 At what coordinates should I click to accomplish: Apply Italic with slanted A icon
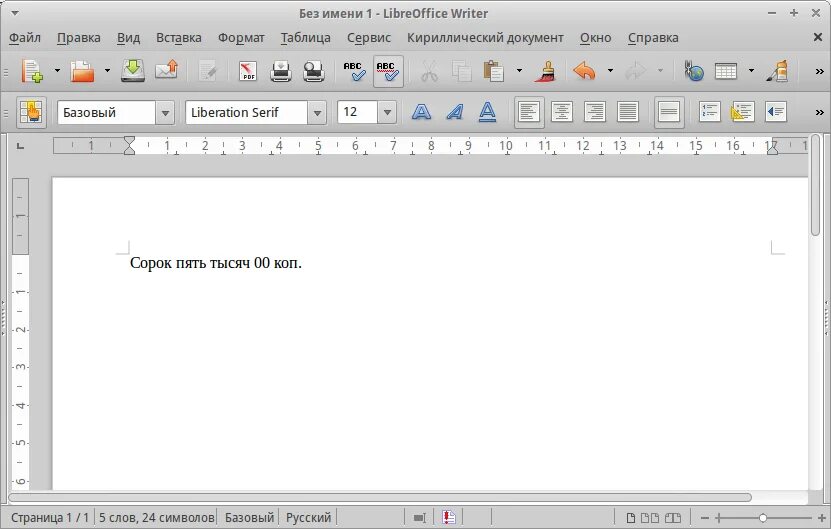pyautogui.click(x=454, y=112)
